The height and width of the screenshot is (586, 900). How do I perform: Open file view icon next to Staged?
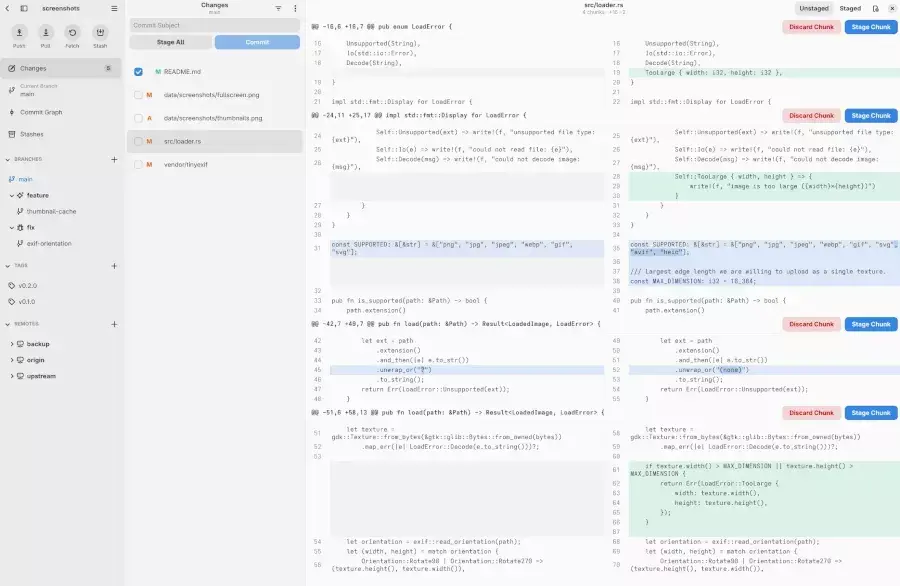tap(875, 9)
